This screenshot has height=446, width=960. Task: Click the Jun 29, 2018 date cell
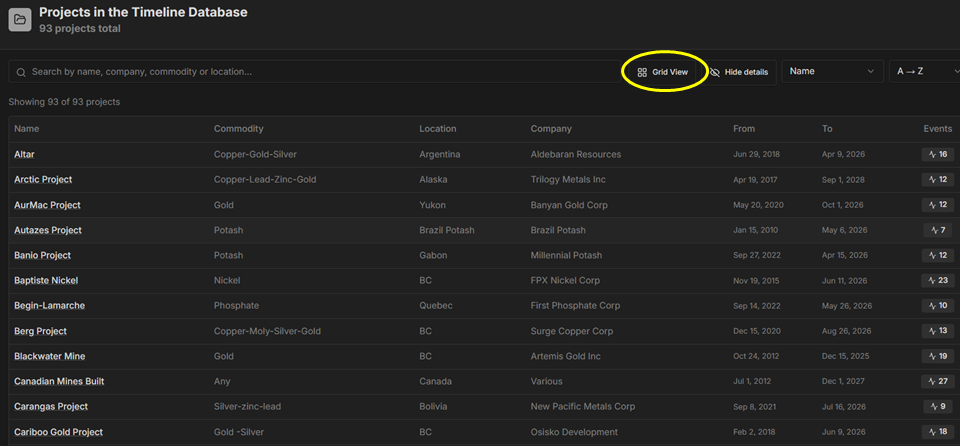[757, 154]
